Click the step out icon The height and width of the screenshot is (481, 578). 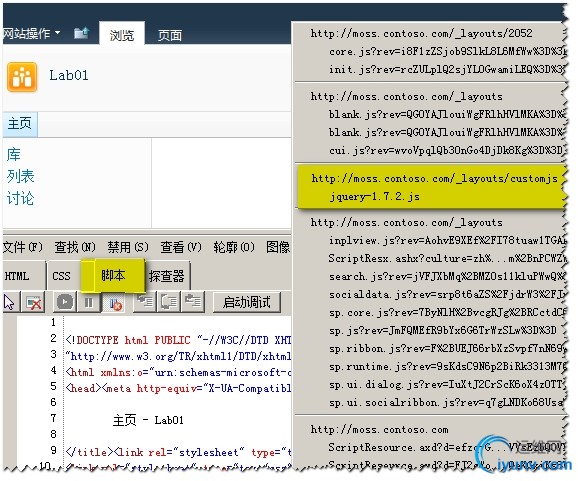pyautogui.click(x=192, y=302)
